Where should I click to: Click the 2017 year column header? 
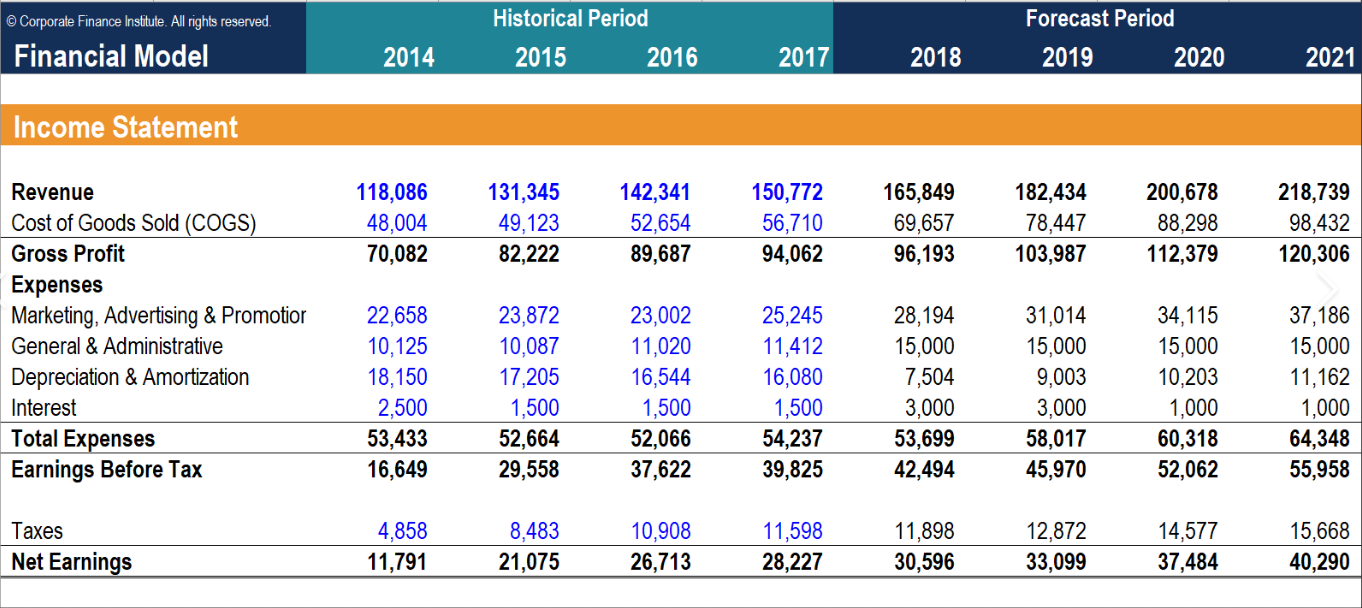804,57
